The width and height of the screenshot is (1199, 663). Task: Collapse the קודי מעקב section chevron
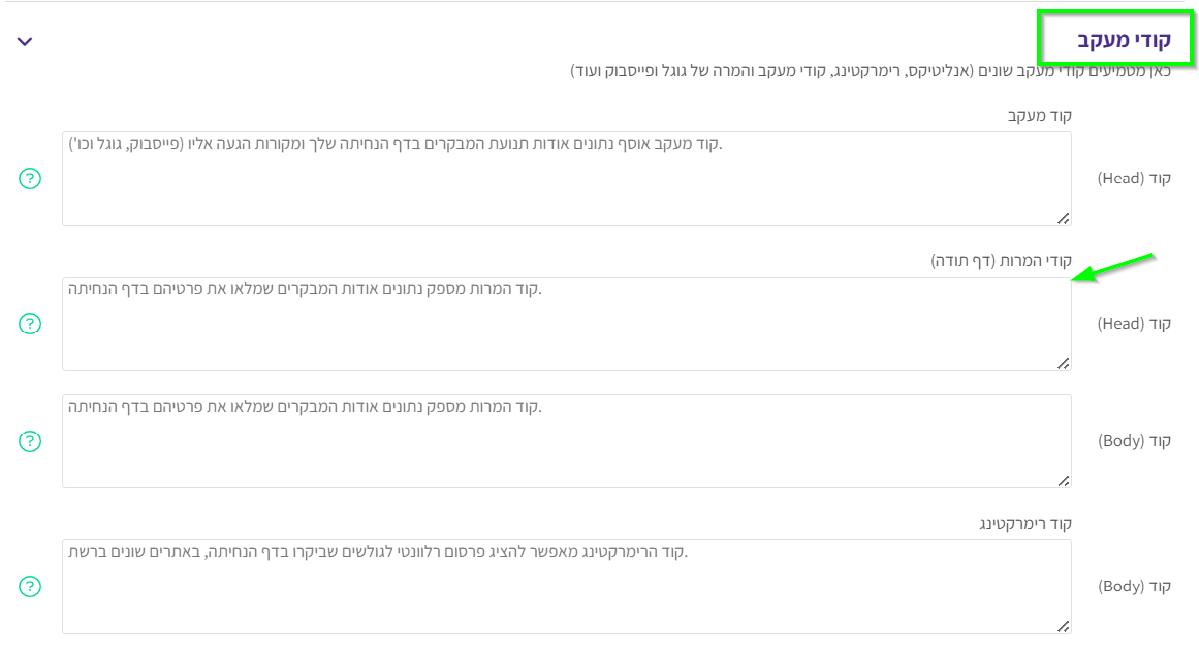[25, 42]
